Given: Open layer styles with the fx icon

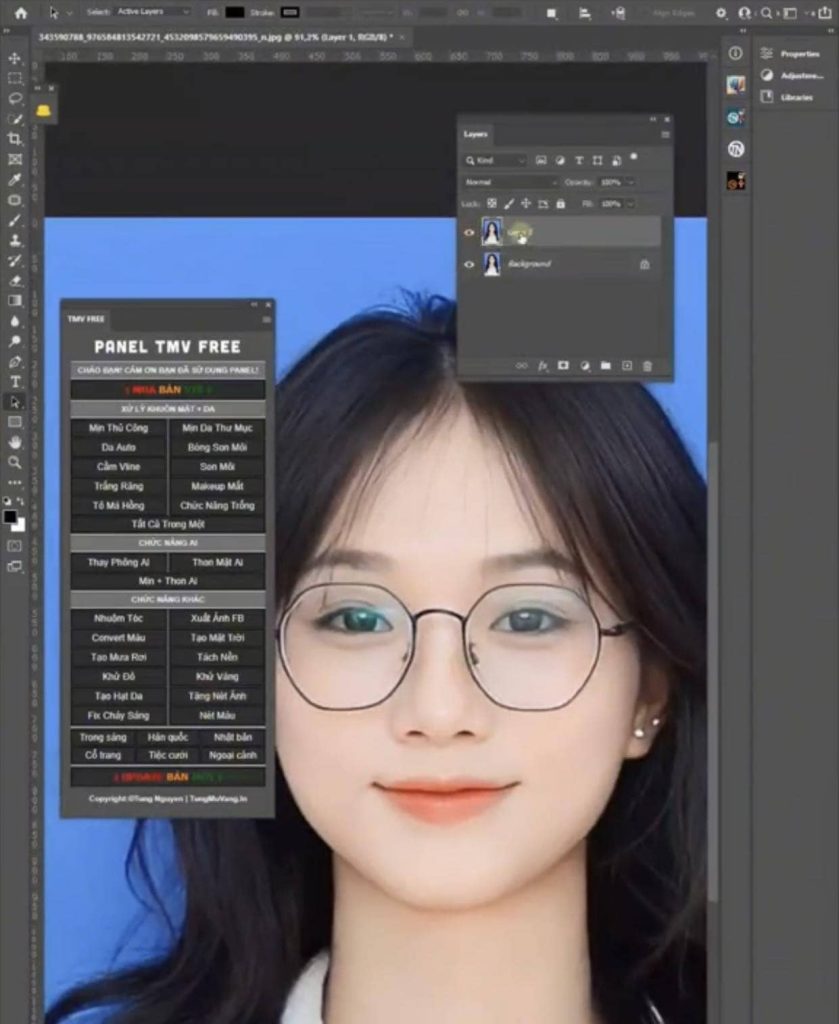Looking at the screenshot, I should 541,367.
